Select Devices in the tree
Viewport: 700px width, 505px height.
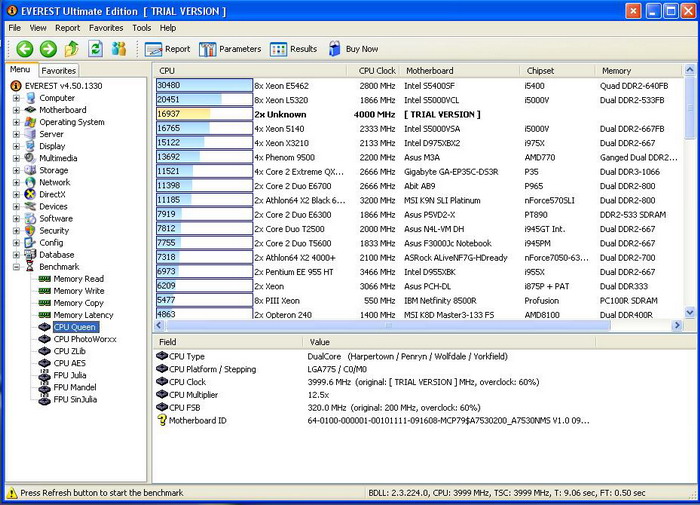53,206
